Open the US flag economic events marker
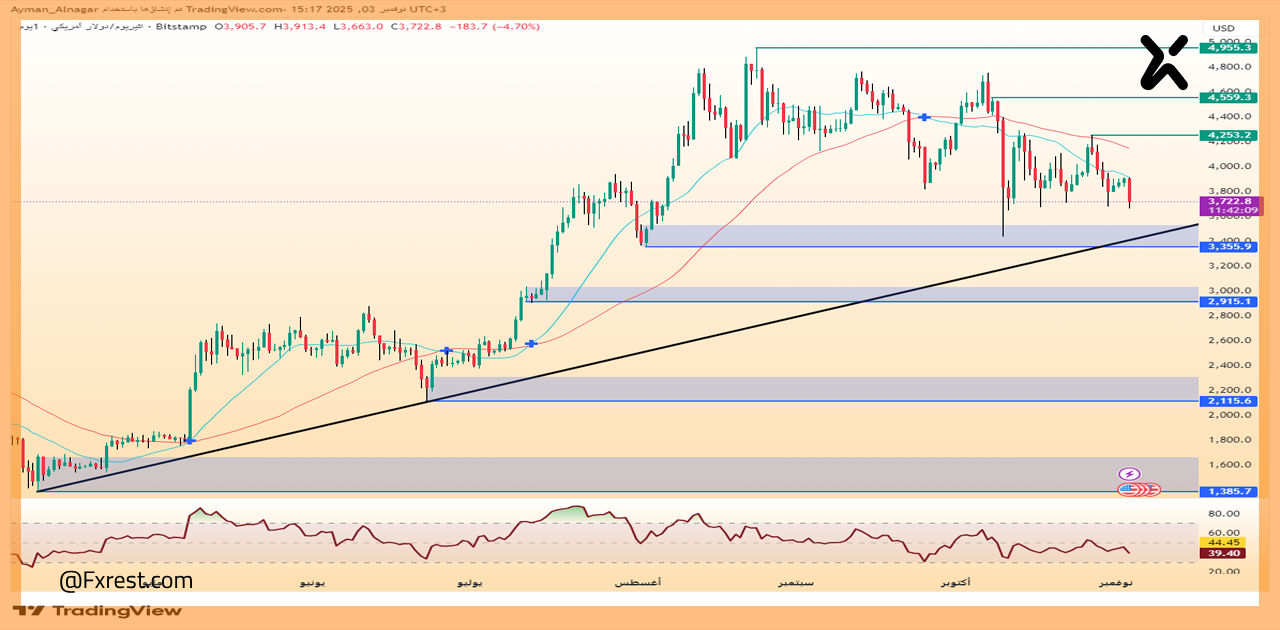This screenshot has height=630, width=1280. pos(1127,489)
